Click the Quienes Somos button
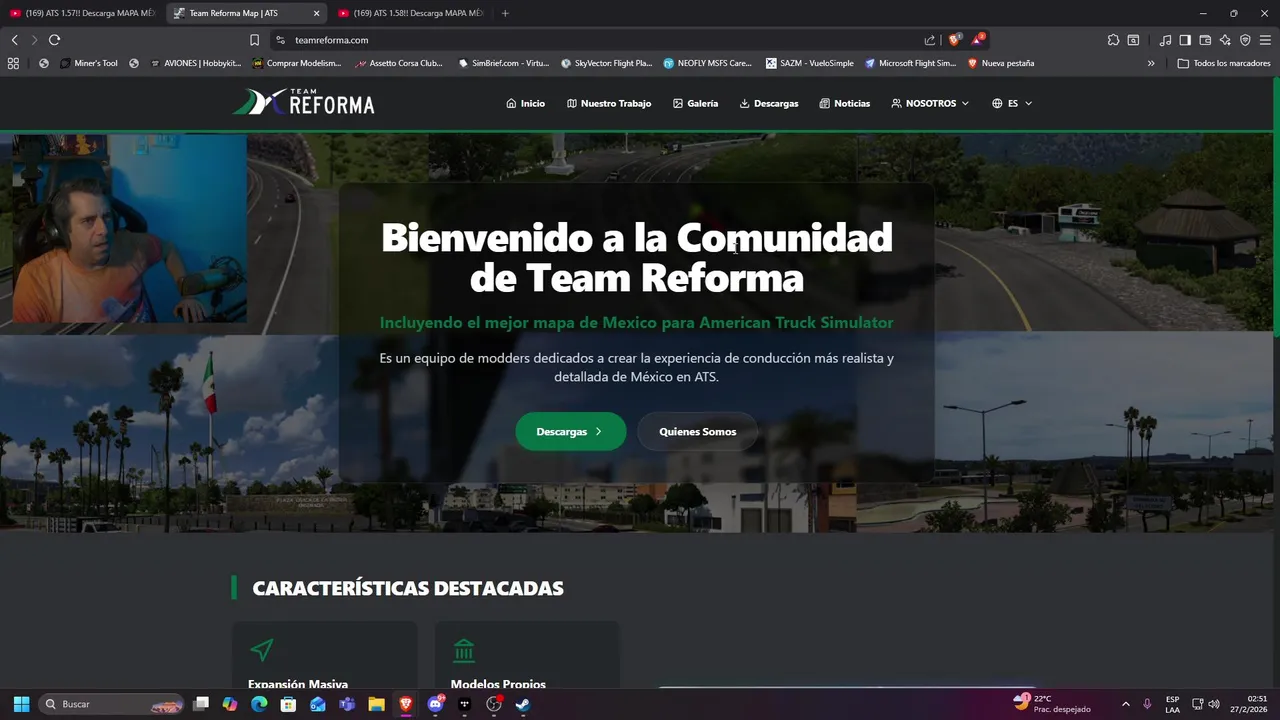The width and height of the screenshot is (1280, 720). (697, 431)
